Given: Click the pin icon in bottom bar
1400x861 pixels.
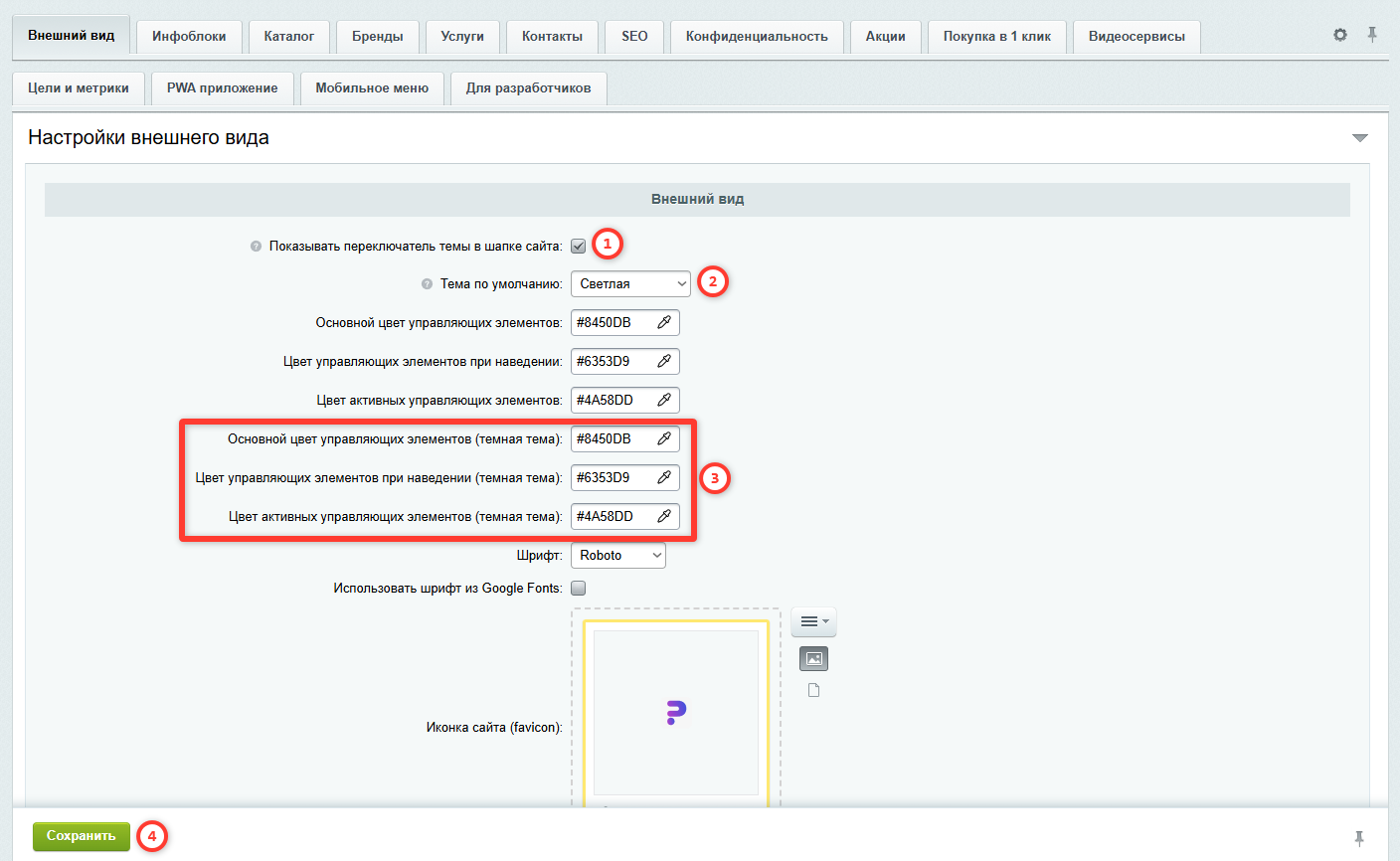Looking at the screenshot, I should (x=1359, y=837).
